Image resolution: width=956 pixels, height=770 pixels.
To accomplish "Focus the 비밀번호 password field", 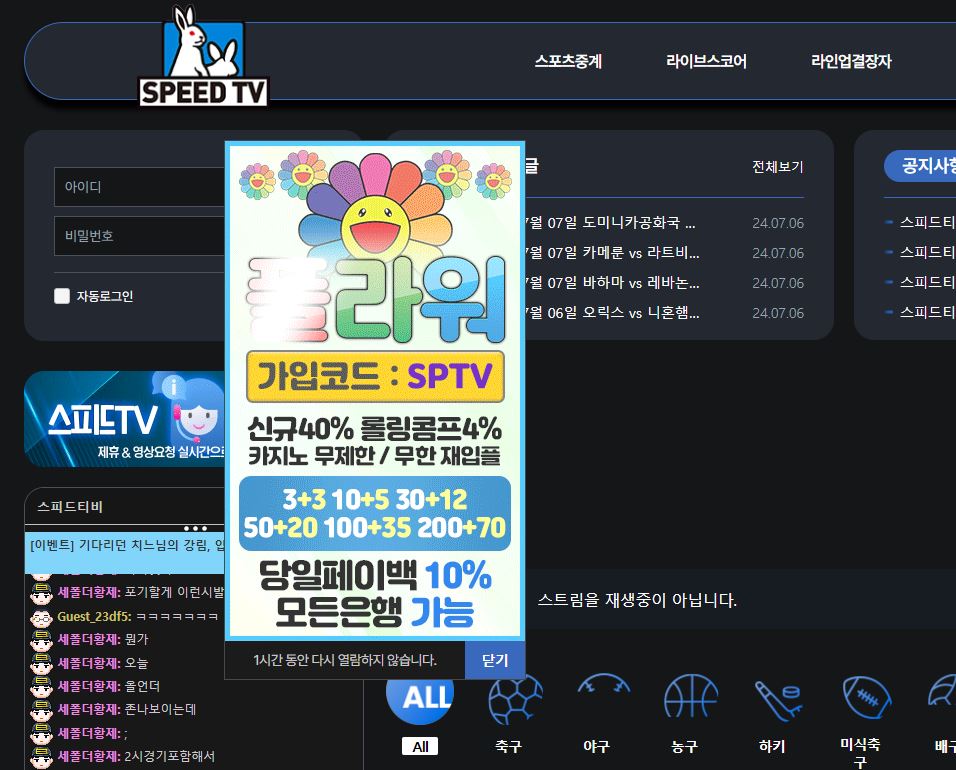I will pyautogui.click(x=140, y=235).
